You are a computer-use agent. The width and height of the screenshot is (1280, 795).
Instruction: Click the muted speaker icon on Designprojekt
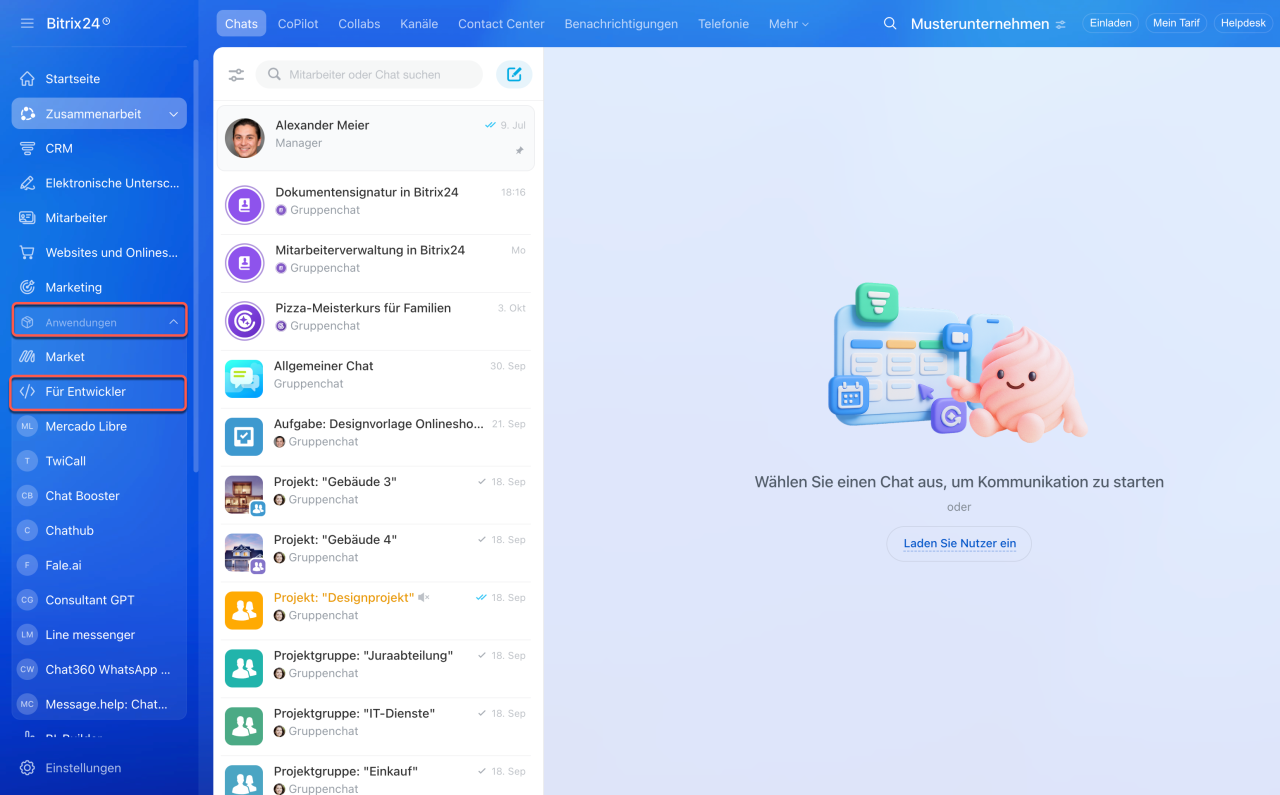(x=423, y=597)
